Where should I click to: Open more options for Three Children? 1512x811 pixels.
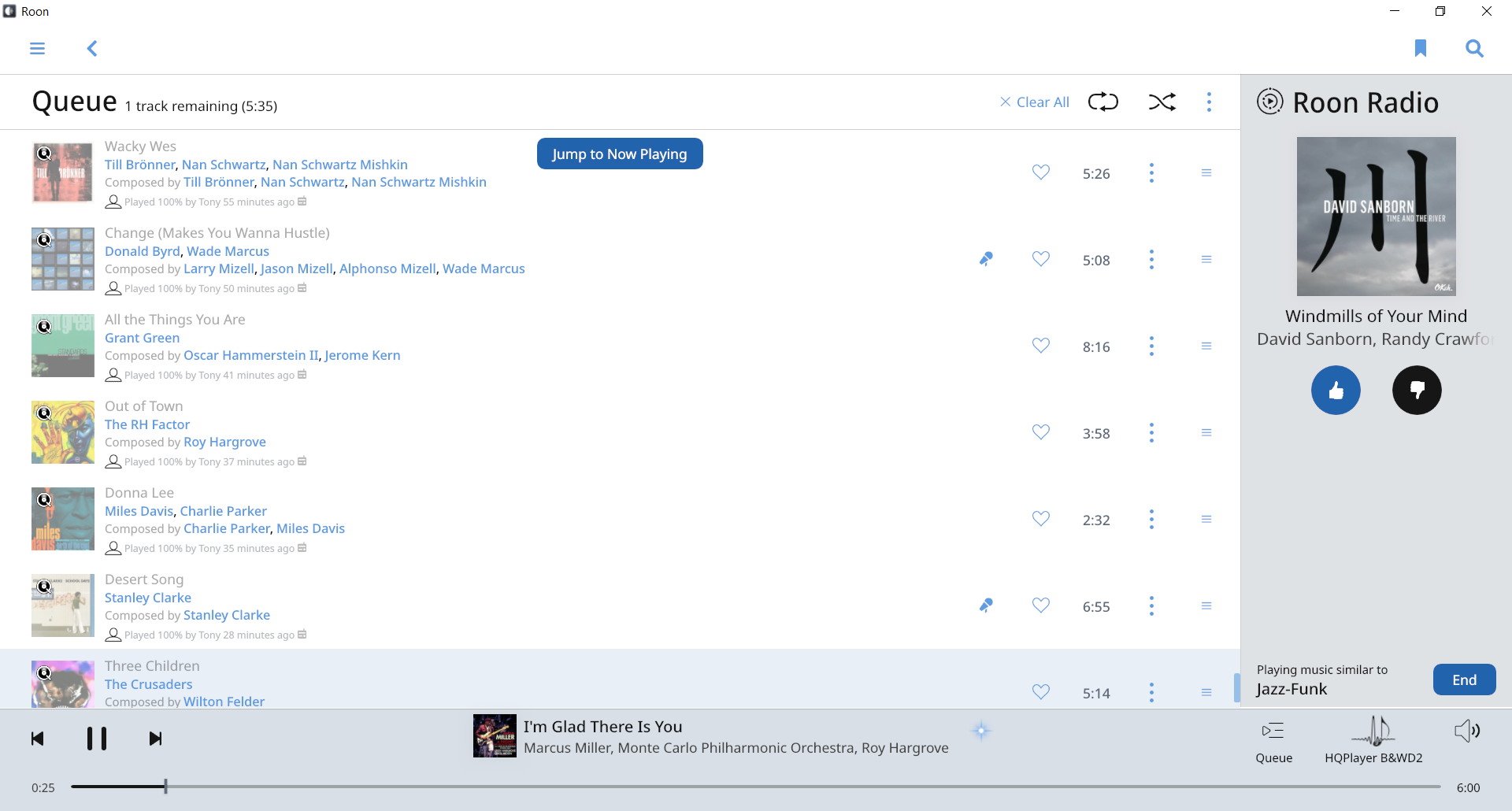click(x=1151, y=693)
